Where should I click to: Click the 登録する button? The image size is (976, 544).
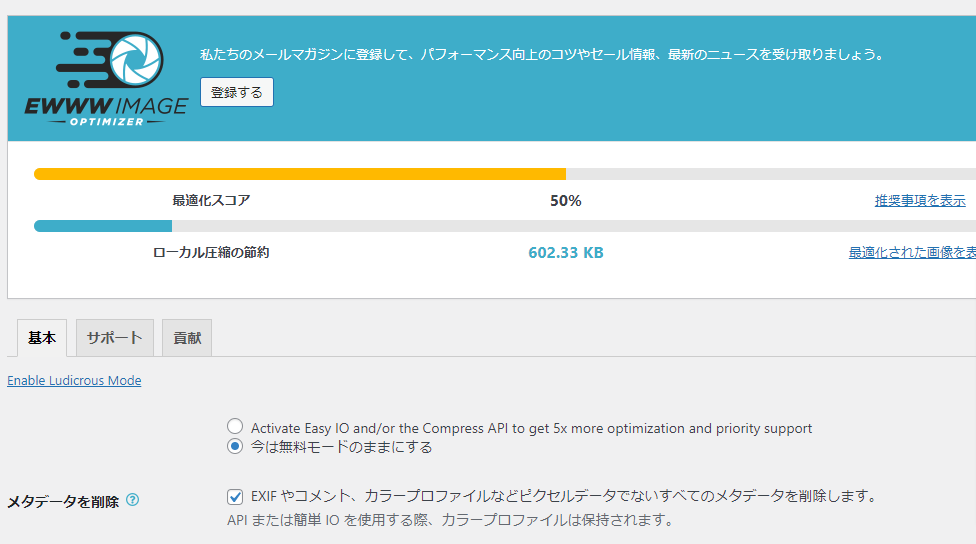tap(237, 92)
